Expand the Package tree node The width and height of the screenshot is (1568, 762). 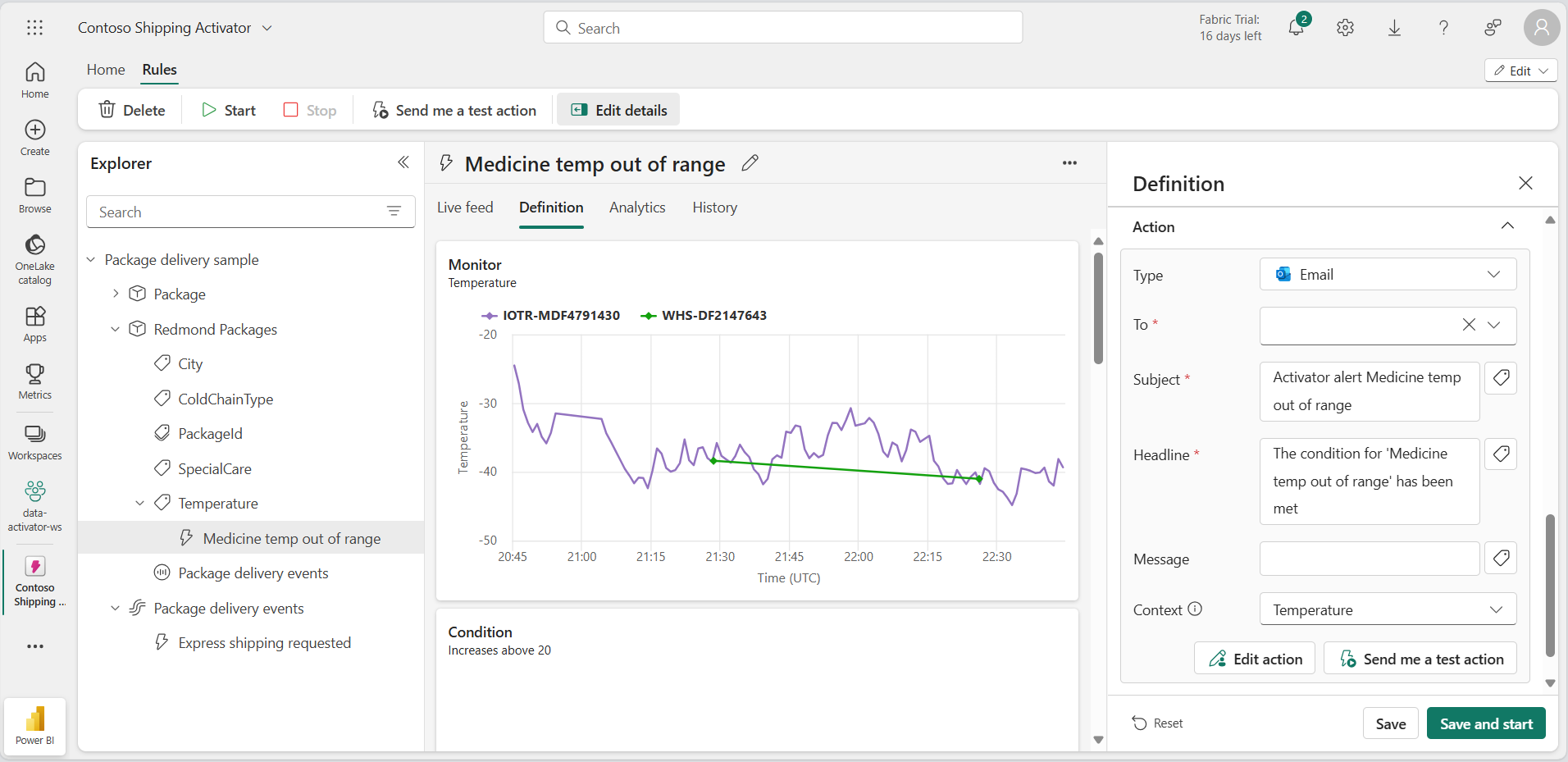[x=116, y=294]
